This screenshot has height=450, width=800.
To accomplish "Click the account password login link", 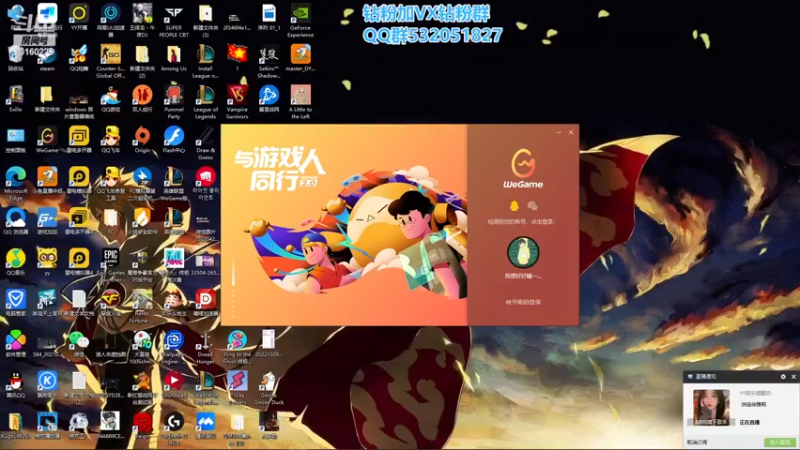I will point(523,302).
